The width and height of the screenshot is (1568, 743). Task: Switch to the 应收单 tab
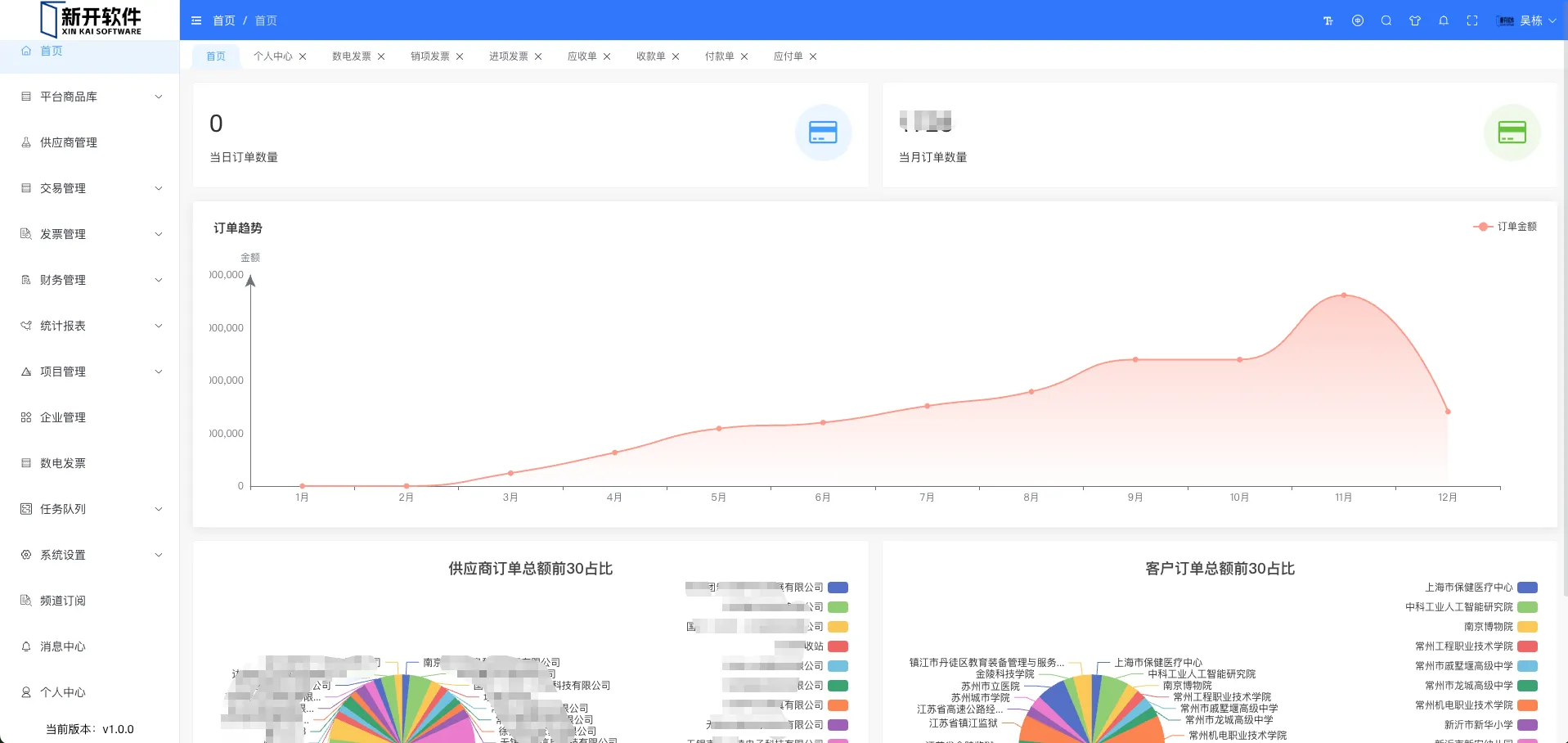pos(582,56)
